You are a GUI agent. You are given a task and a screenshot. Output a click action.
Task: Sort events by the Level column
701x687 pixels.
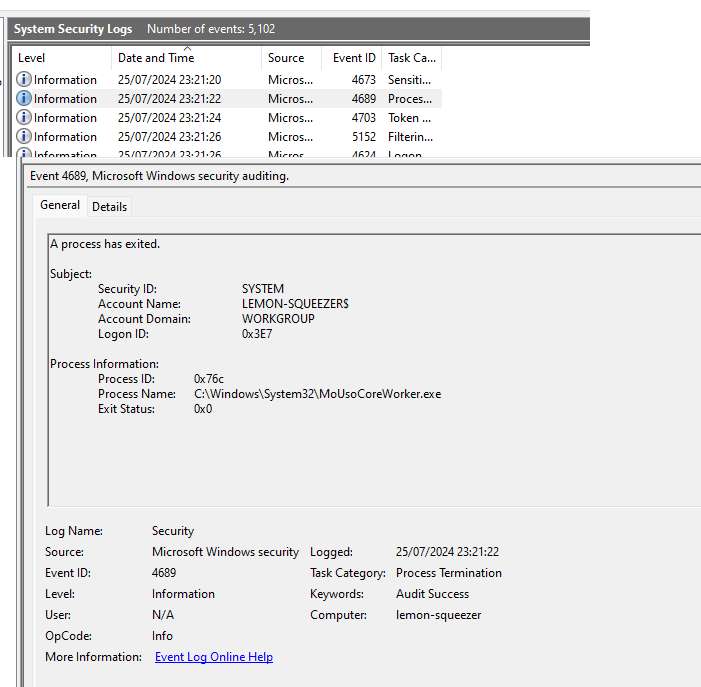[32, 58]
